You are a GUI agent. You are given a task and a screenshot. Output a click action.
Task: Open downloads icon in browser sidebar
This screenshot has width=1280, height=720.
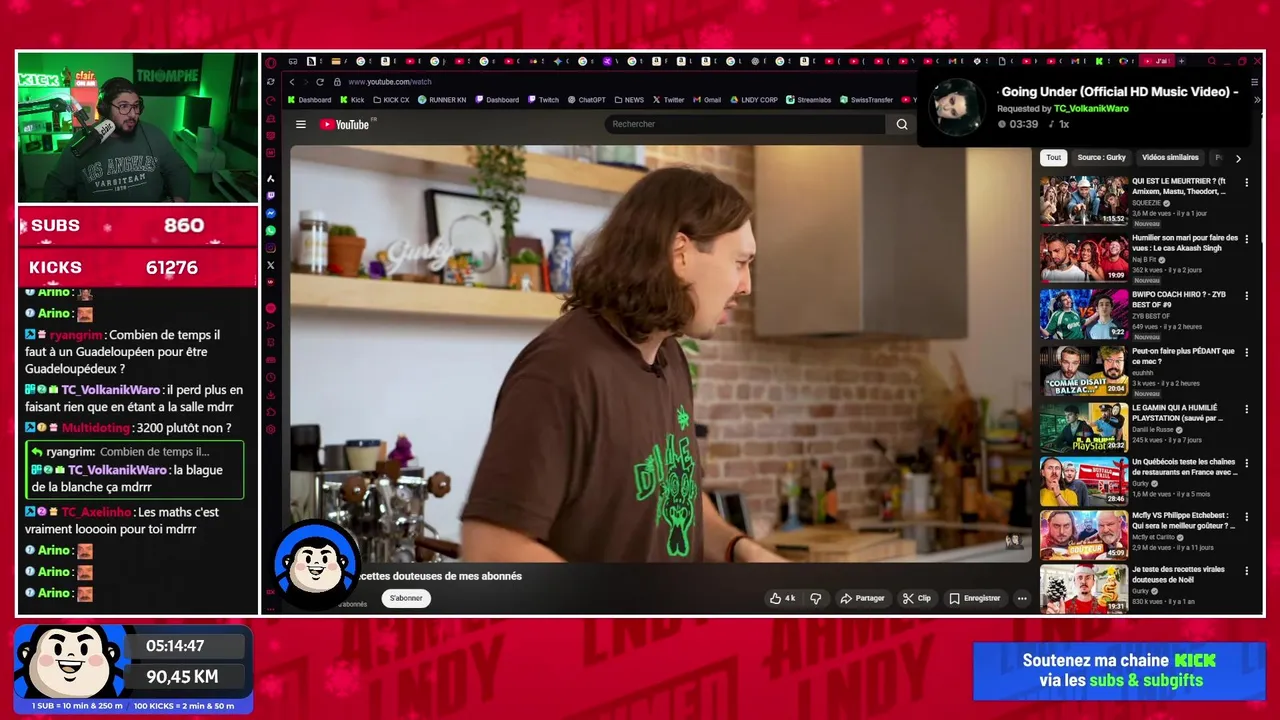pyautogui.click(x=271, y=394)
